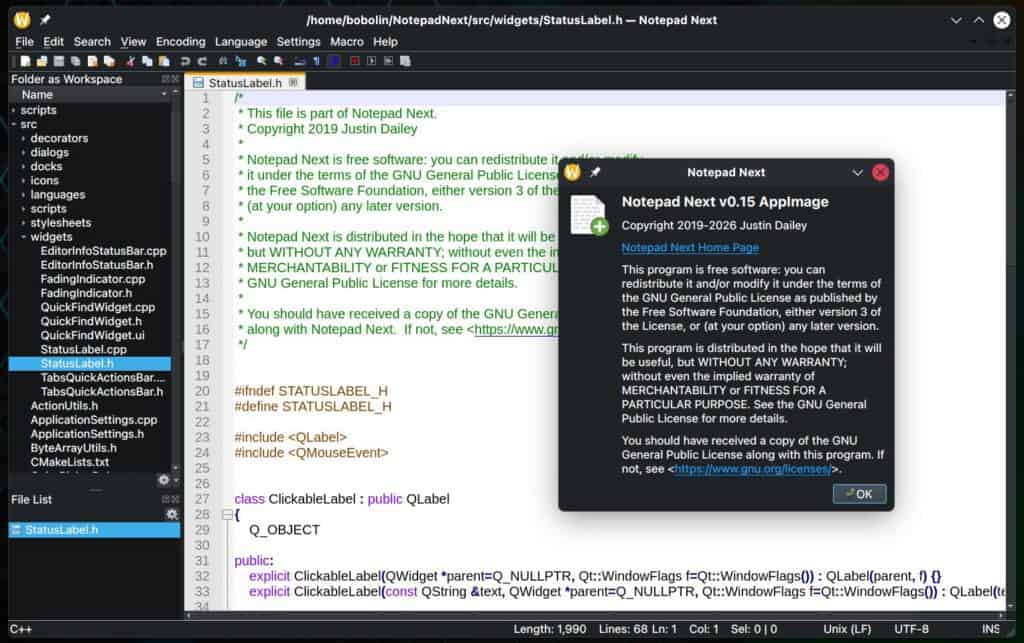Image resolution: width=1024 pixels, height=643 pixels.
Task: Expand the languages folder
Action: pyautogui.click(x=24, y=195)
